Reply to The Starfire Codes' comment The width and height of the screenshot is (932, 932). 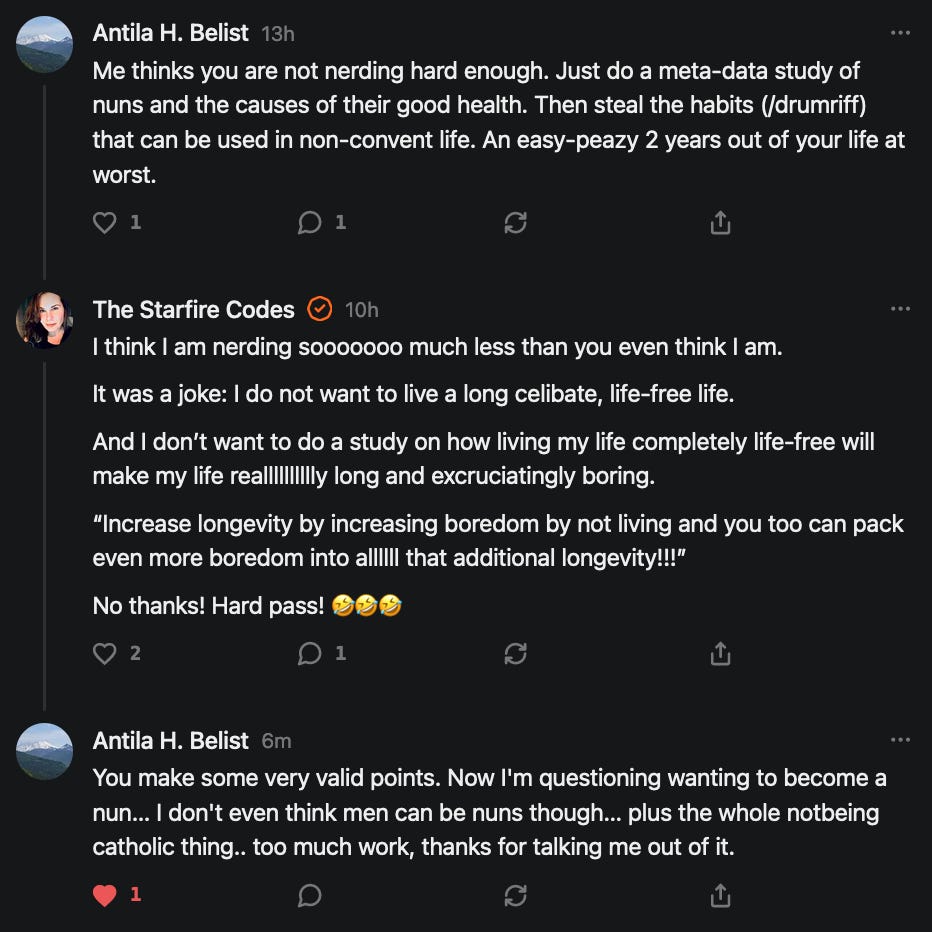coord(310,654)
